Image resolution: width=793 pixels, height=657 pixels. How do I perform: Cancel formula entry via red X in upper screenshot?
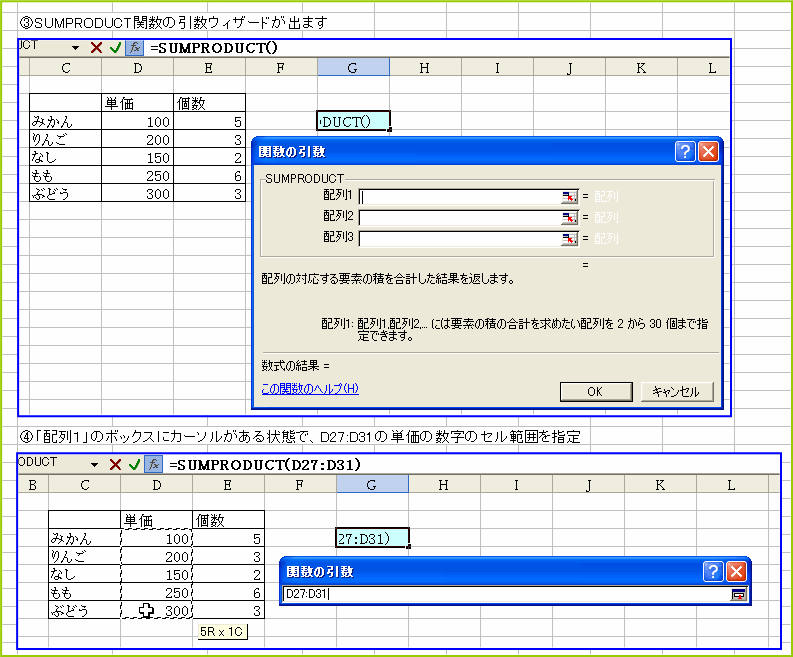(96, 48)
